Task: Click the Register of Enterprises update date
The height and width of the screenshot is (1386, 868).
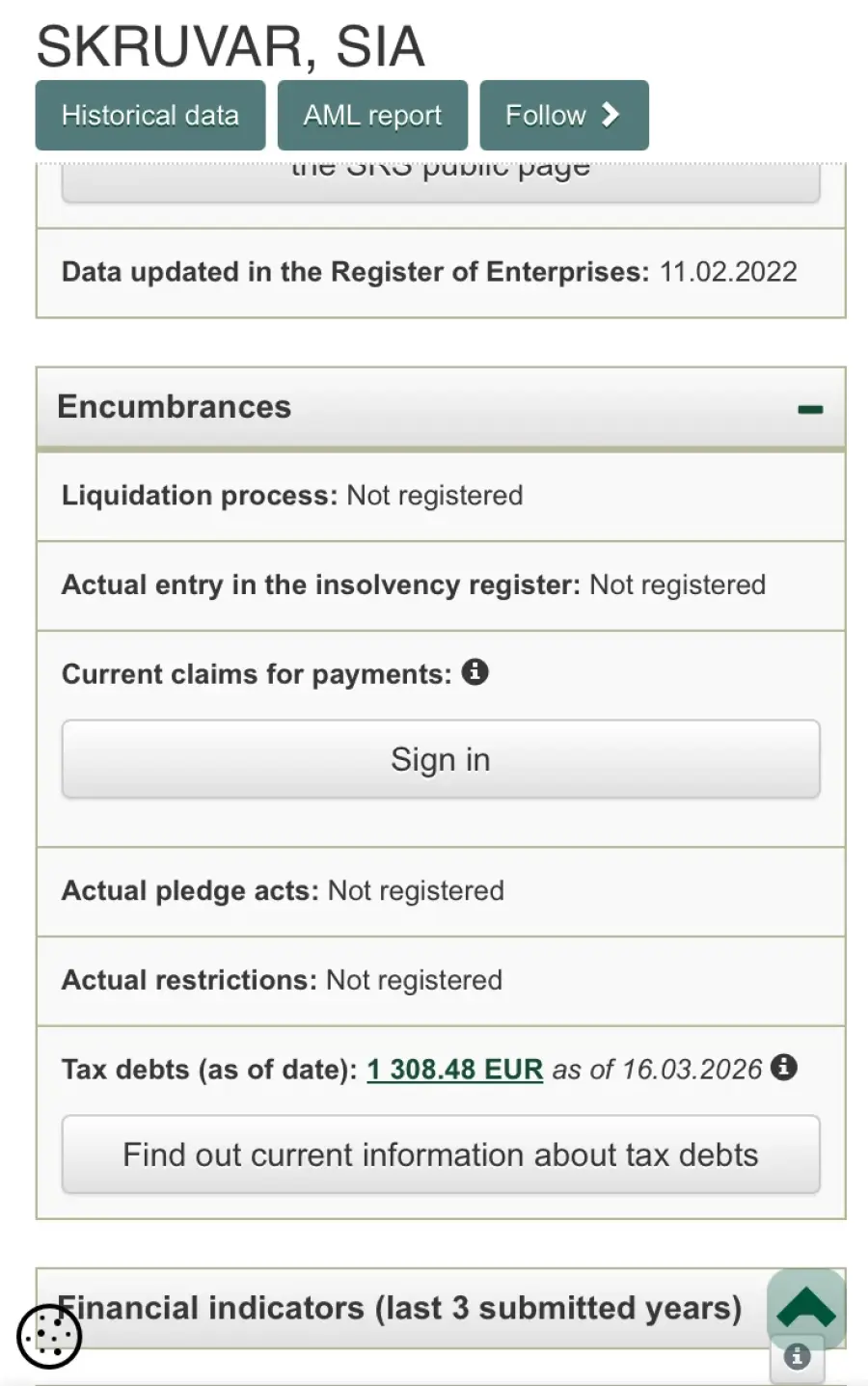Action: tap(728, 272)
